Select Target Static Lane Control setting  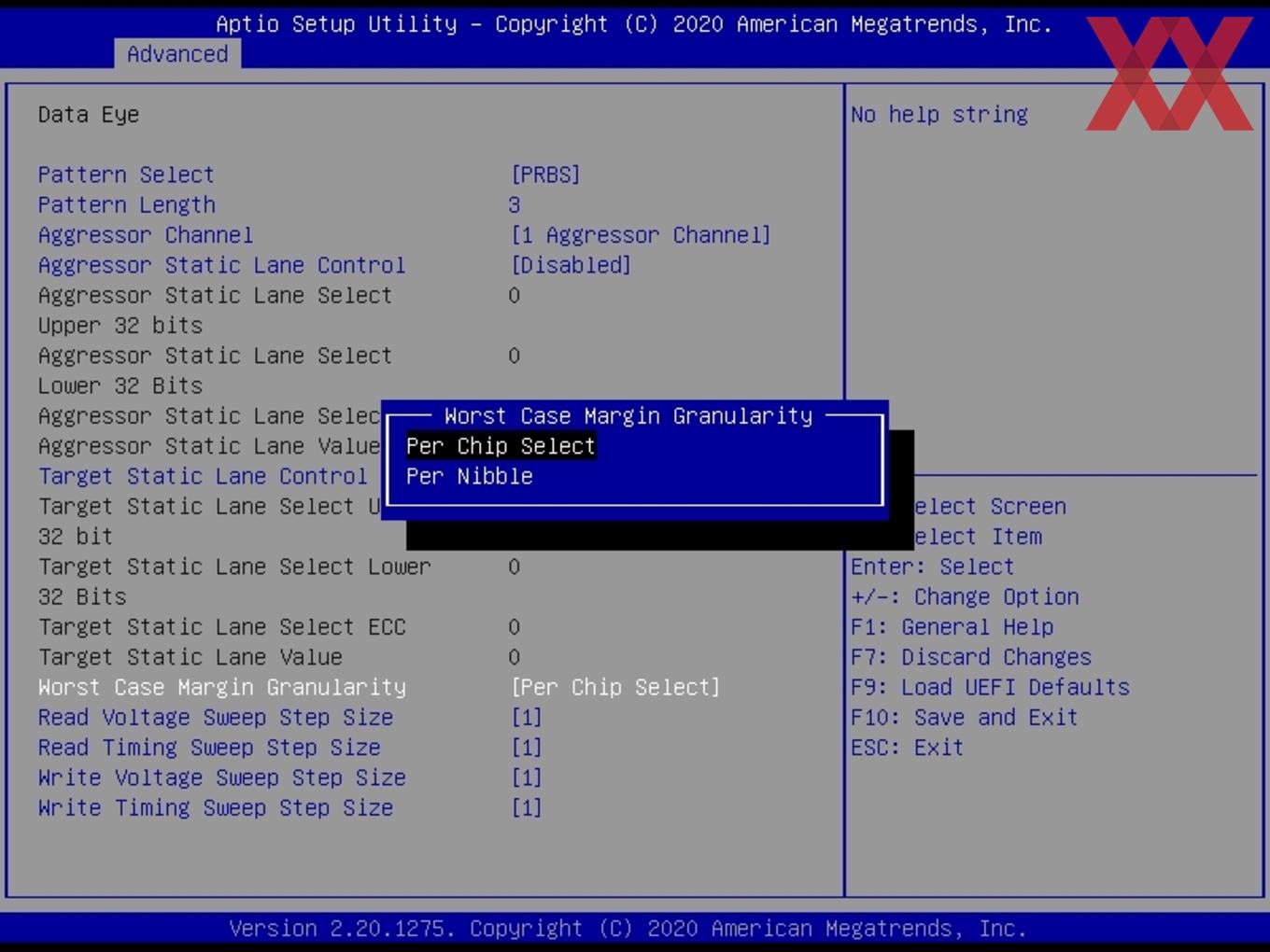click(x=203, y=476)
